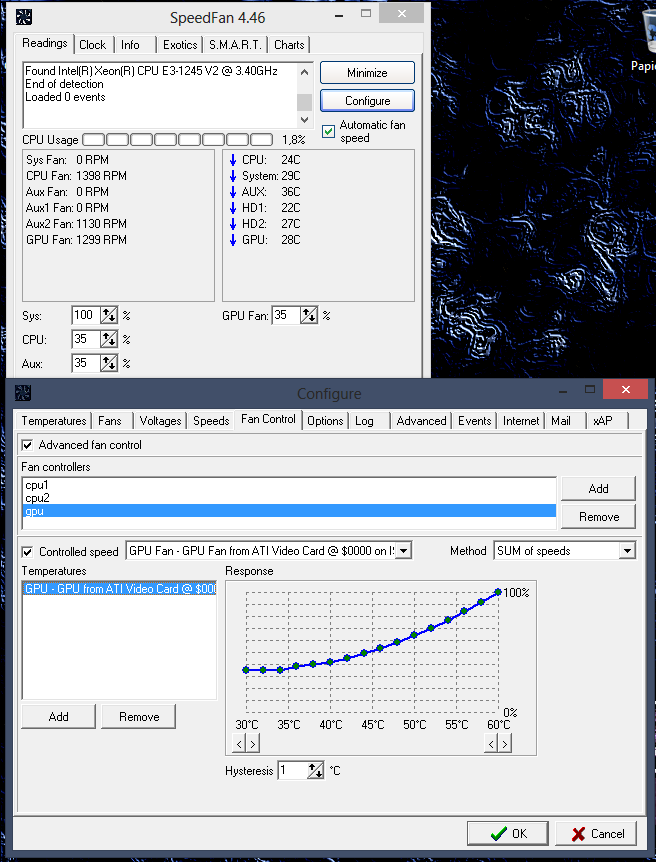656x862 pixels.
Task: Open the Internet tab
Action: (521, 421)
